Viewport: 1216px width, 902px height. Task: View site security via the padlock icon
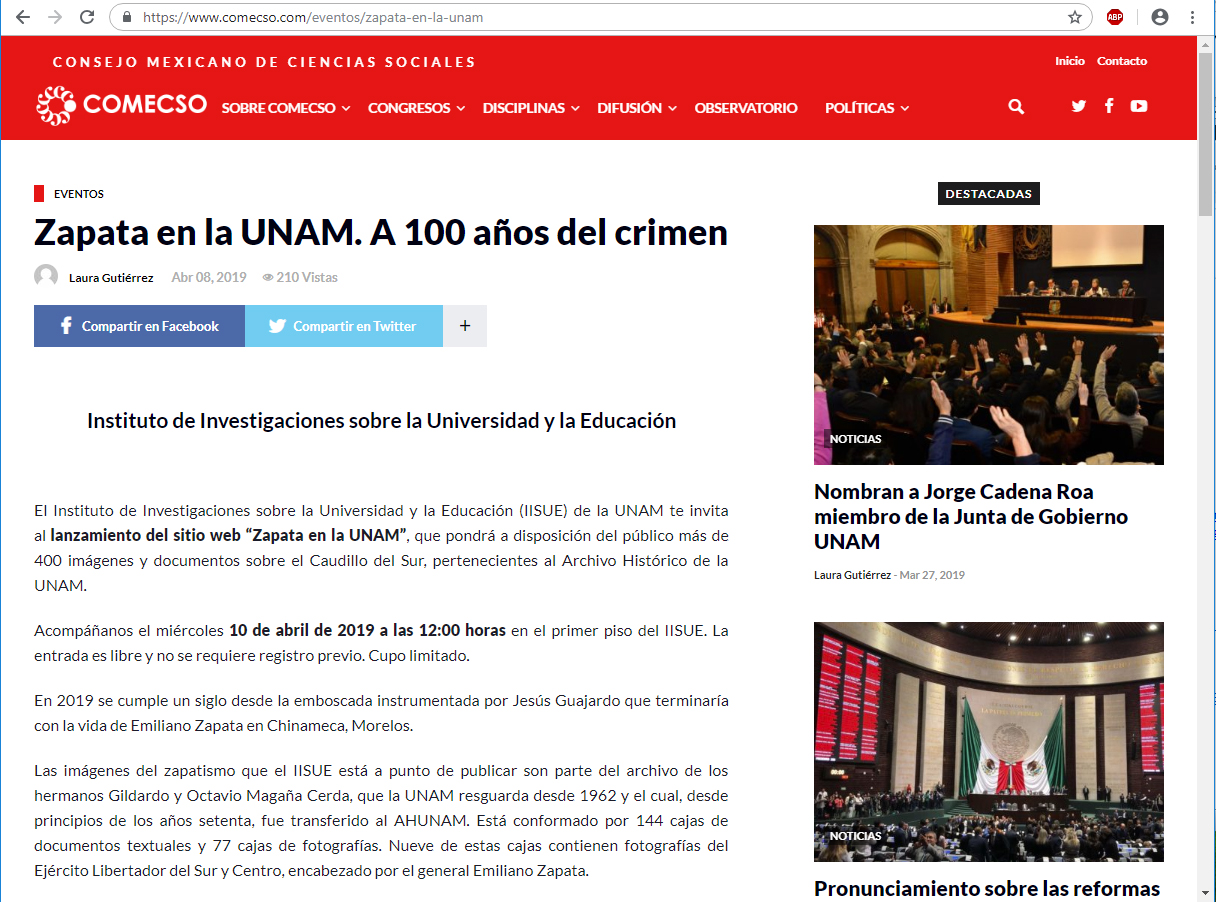(x=127, y=17)
